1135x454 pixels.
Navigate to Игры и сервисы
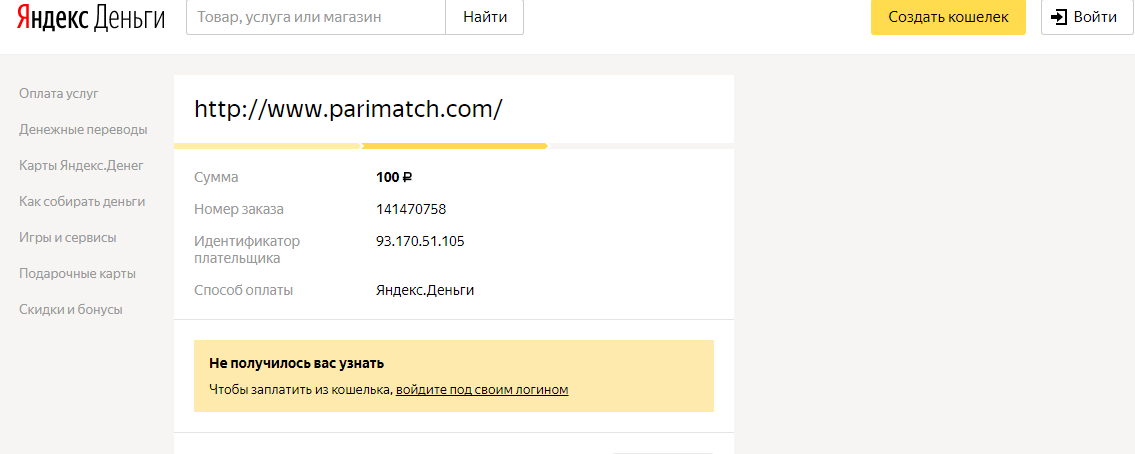68,238
